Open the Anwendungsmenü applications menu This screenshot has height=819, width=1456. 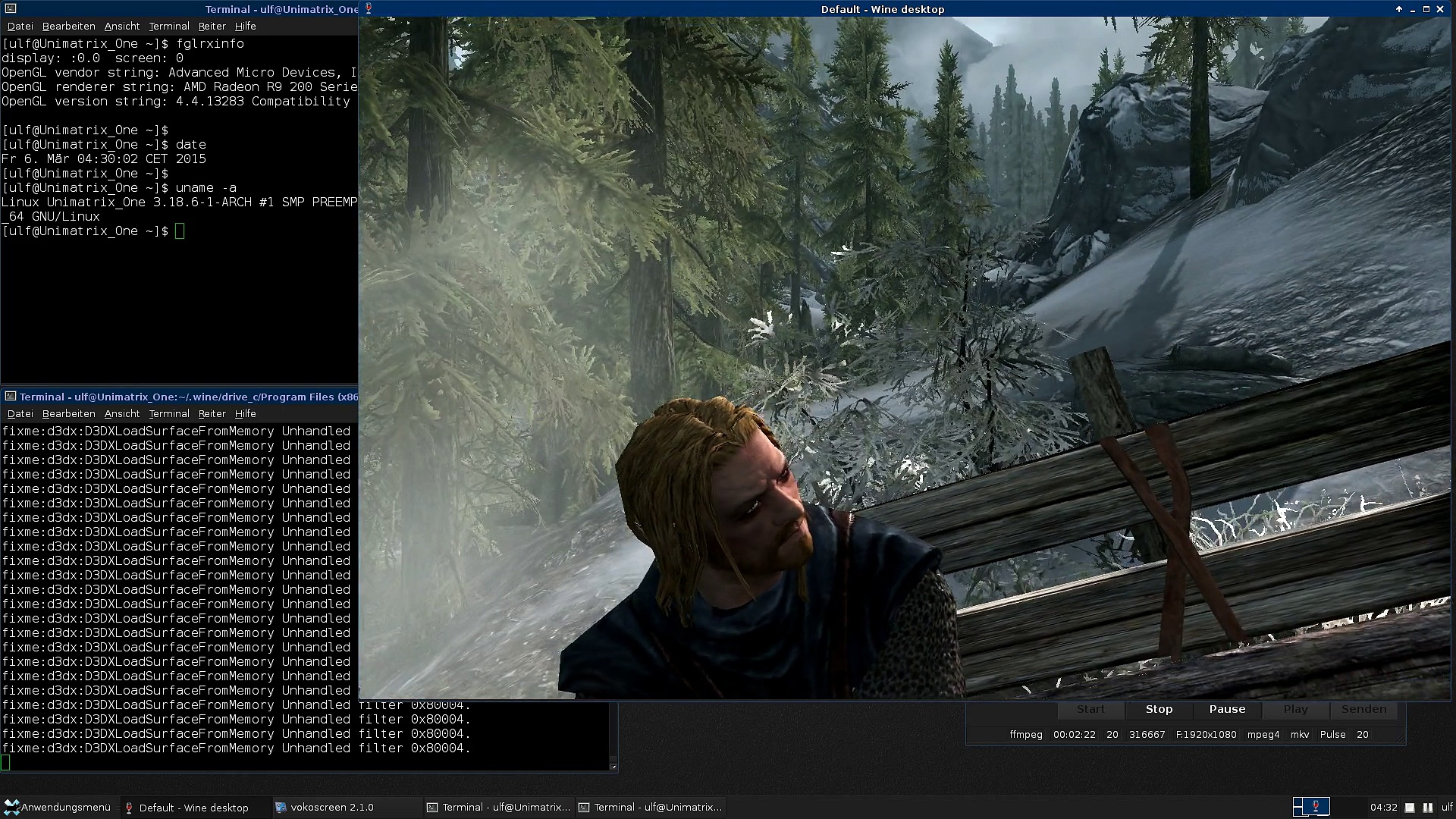pos(58,807)
